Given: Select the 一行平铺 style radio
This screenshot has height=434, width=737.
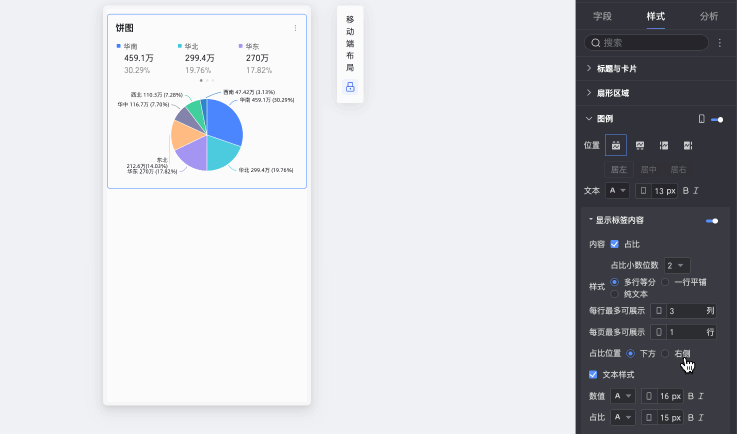Looking at the screenshot, I should point(665,282).
